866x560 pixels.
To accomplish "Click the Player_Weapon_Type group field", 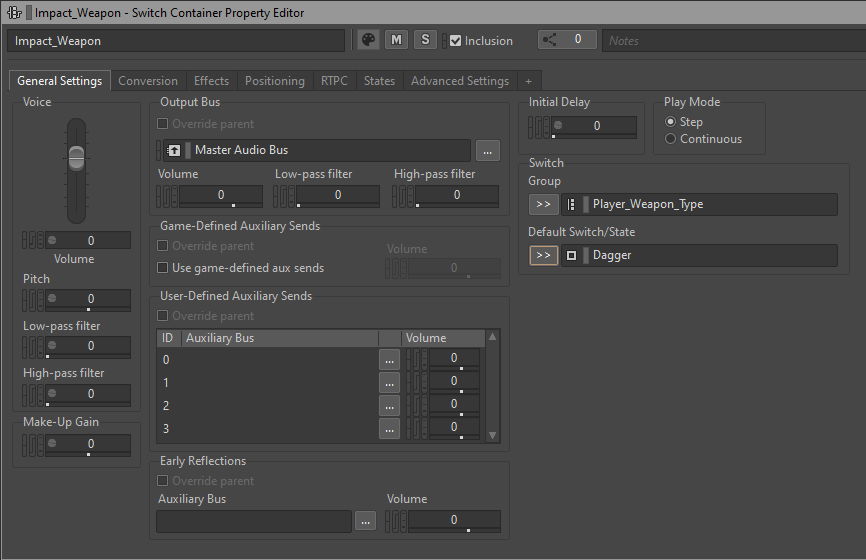I will [x=699, y=204].
